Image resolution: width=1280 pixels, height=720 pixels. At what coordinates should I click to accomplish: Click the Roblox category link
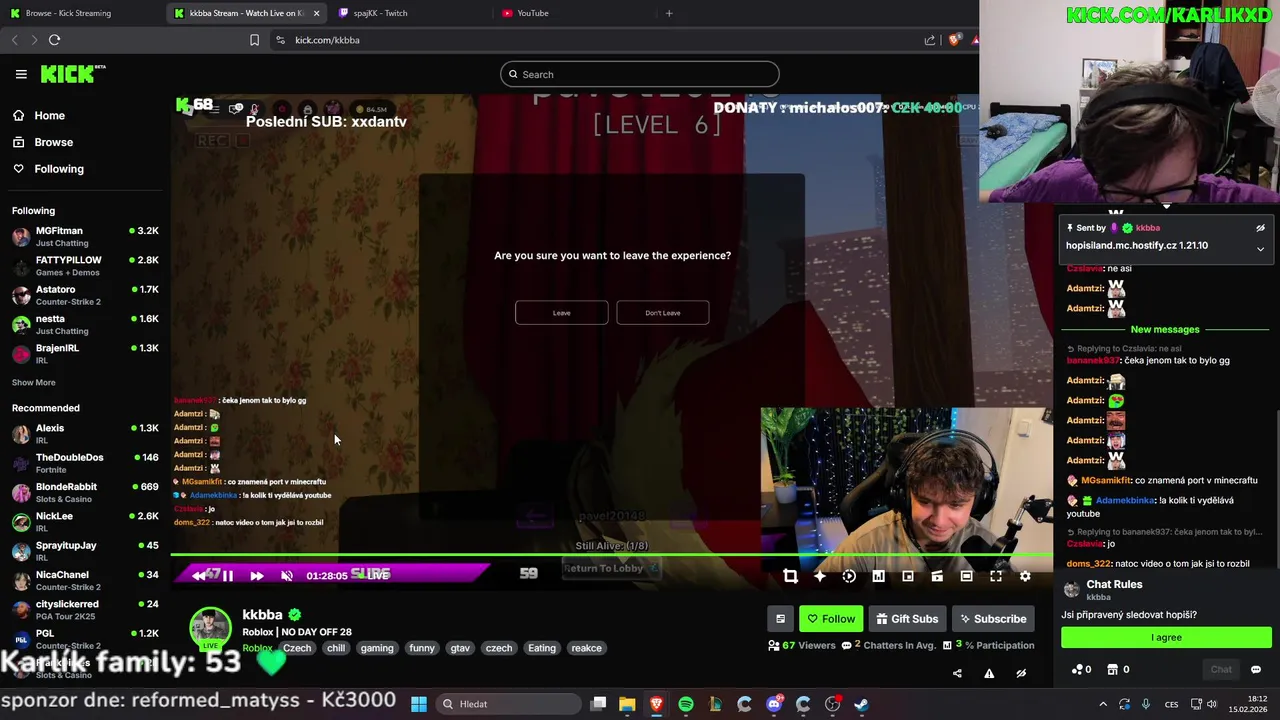tap(257, 648)
